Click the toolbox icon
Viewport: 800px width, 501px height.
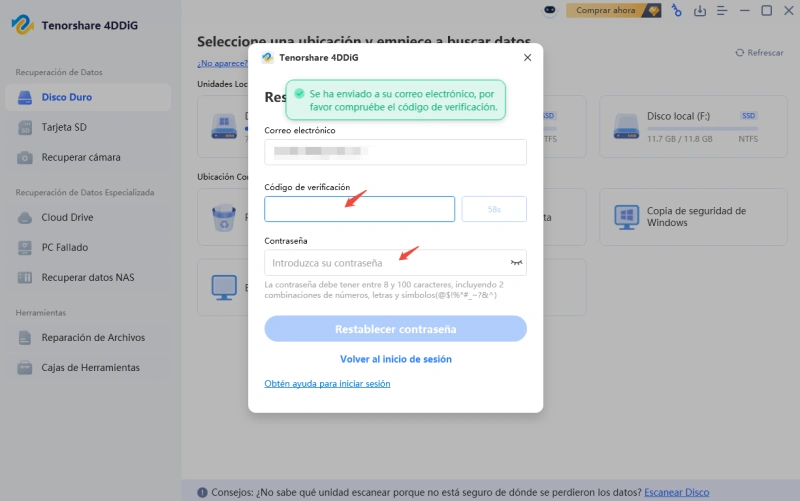(24, 367)
